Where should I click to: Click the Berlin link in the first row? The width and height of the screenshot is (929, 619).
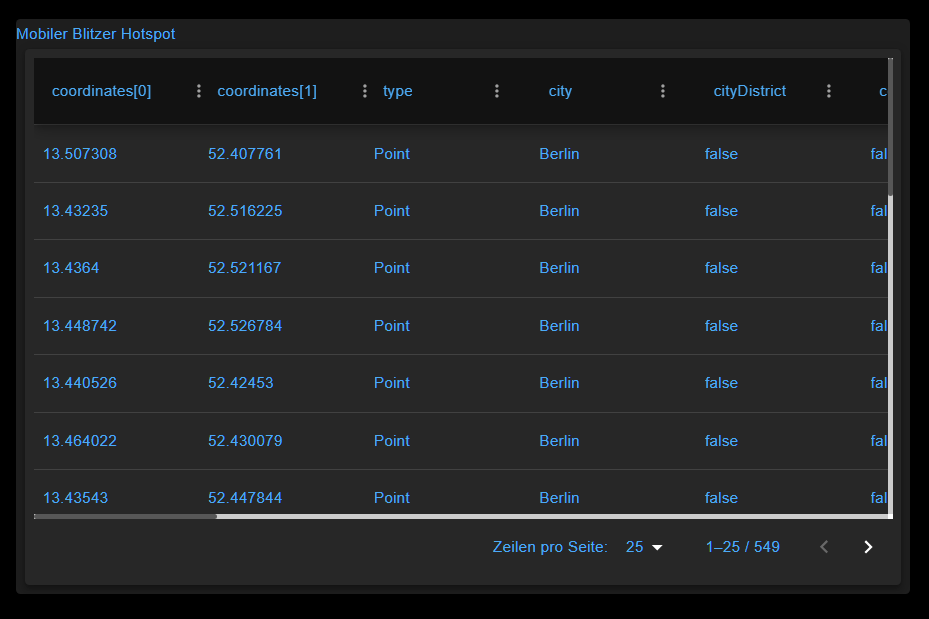point(559,154)
